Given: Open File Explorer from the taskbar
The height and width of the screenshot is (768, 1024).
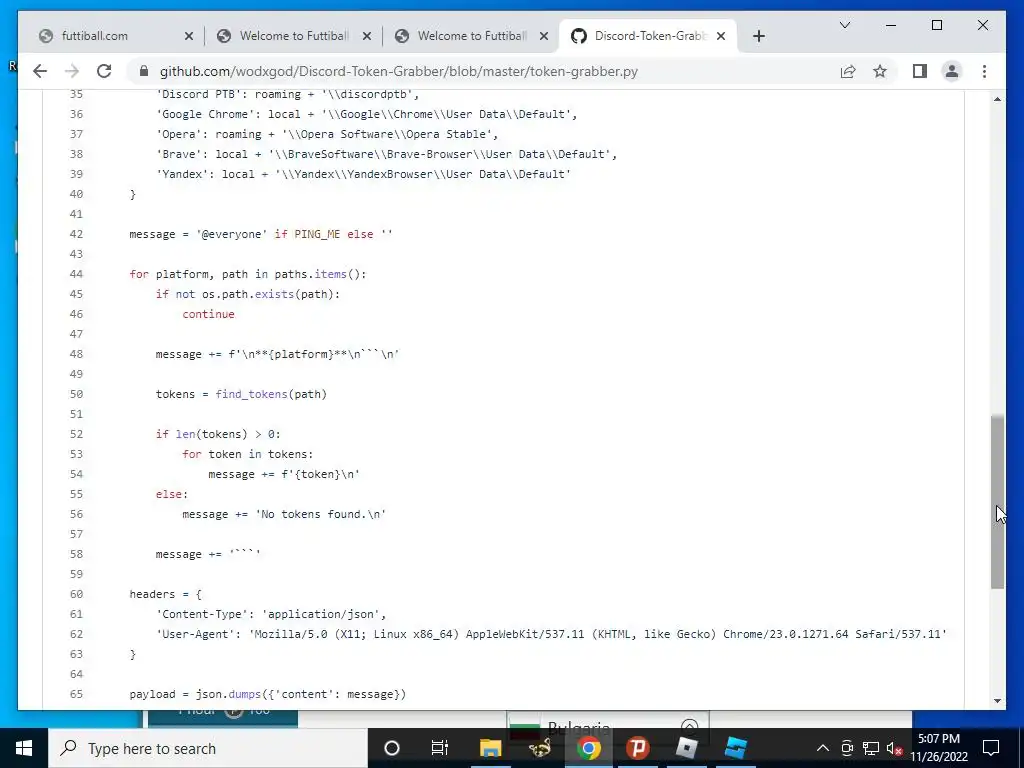Looking at the screenshot, I should (490, 748).
